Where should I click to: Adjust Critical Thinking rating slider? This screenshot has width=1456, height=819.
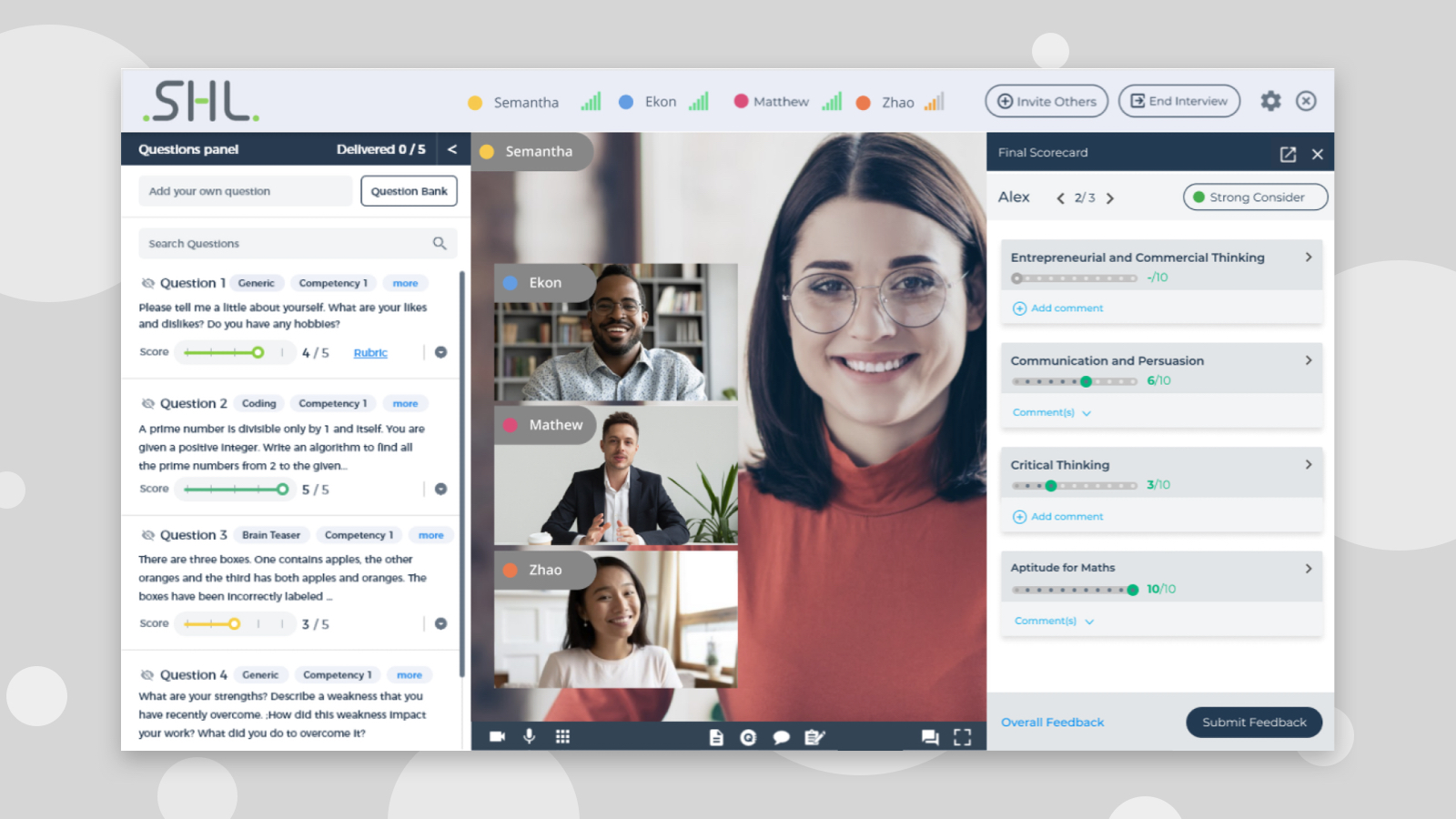click(1075, 485)
